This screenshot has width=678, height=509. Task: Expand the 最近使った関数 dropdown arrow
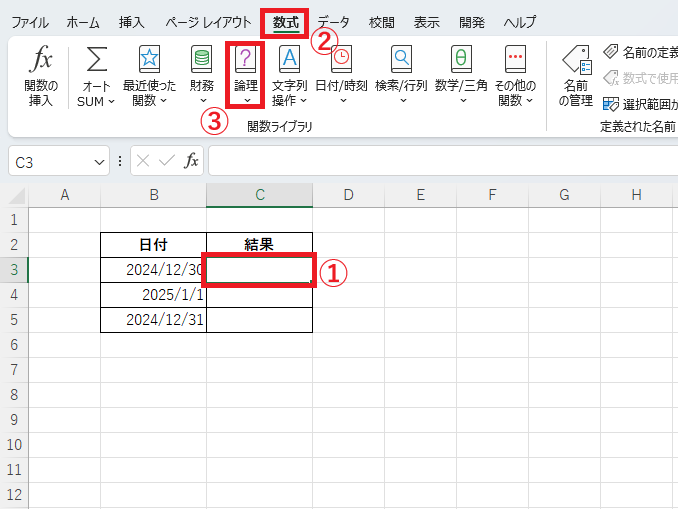(x=163, y=101)
